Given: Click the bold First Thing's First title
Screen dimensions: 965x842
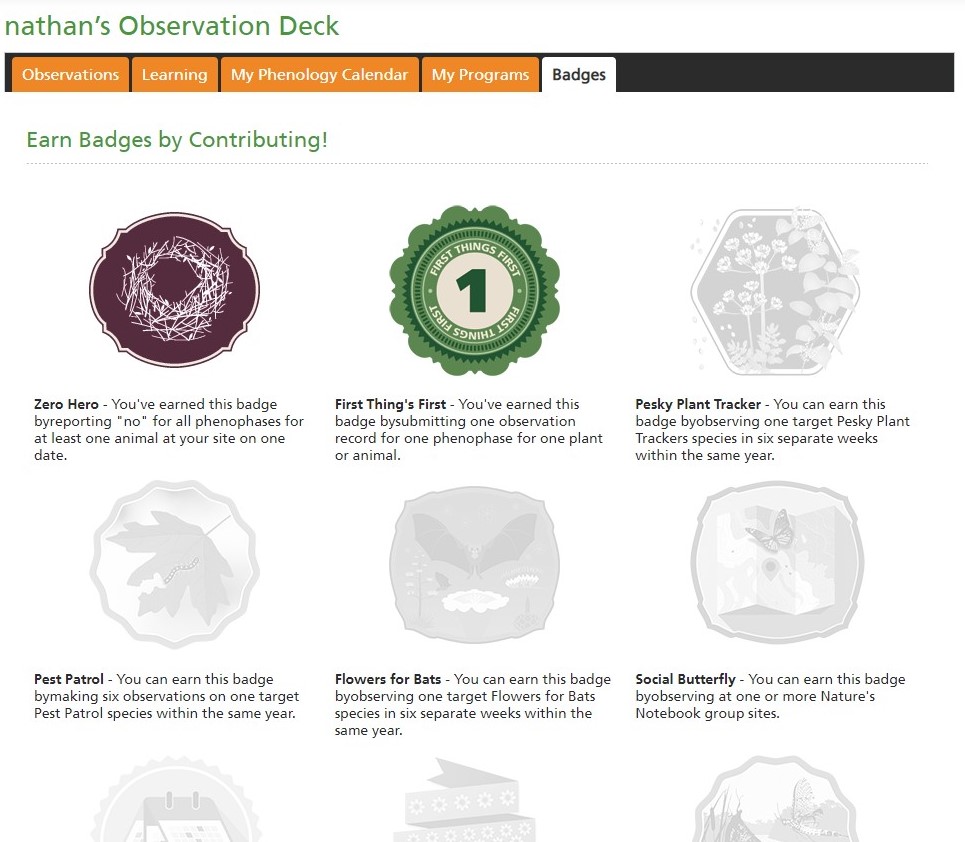Looking at the screenshot, I should [390, 404].
